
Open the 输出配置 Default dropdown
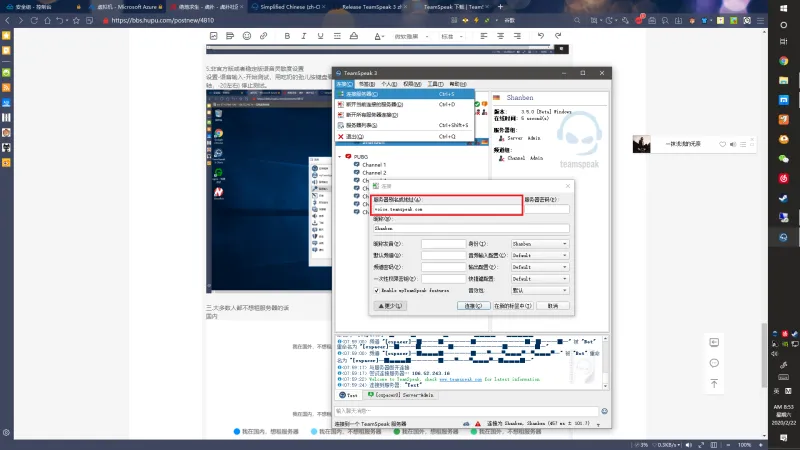[540, 267]
